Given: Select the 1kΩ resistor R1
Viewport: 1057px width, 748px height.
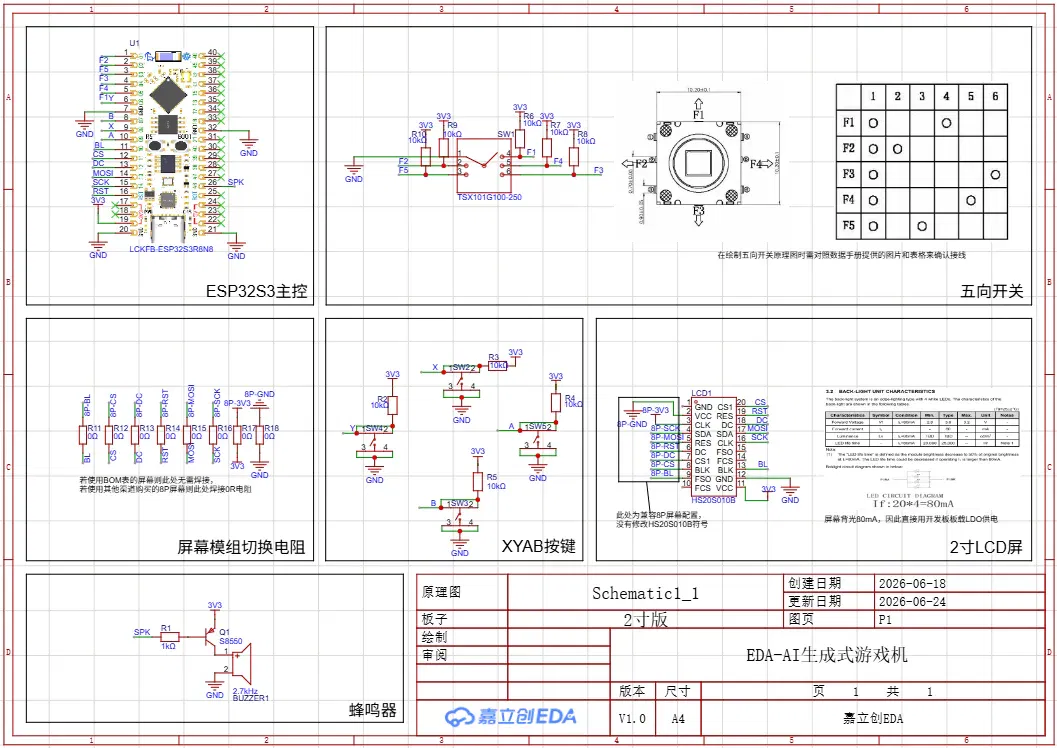Looking at the screenshot, I should 169,636.
